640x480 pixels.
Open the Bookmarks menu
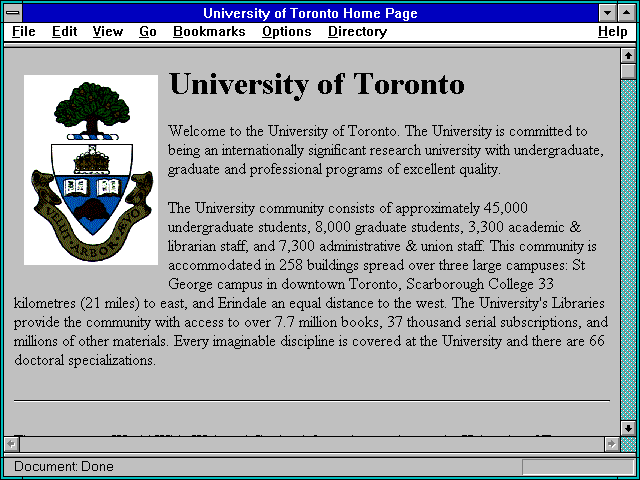click(209, 32)
